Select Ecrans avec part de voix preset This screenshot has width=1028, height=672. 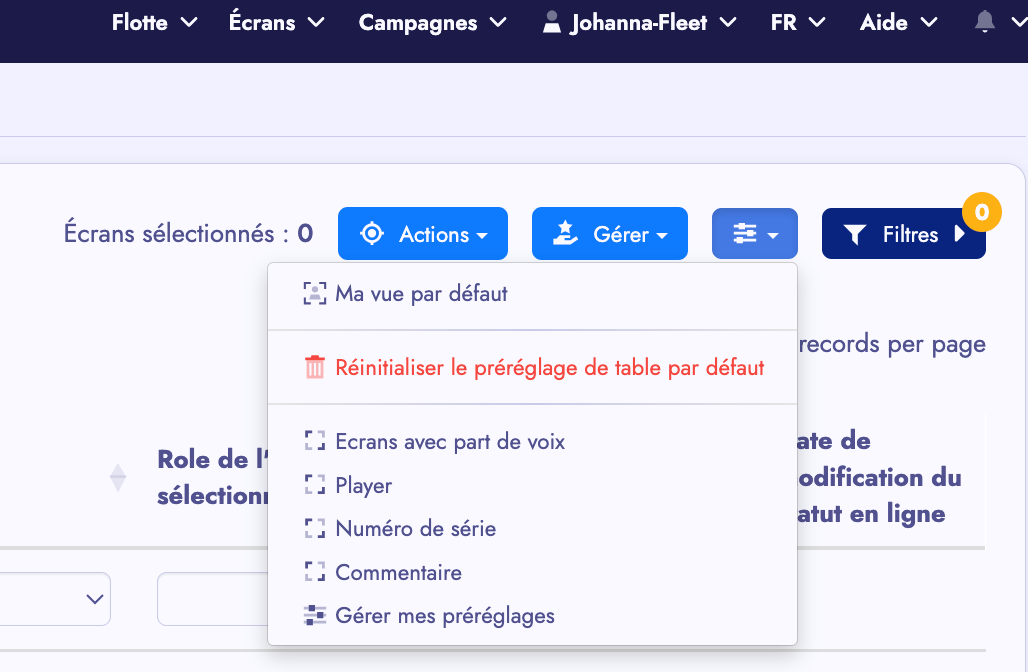[x=450, y=441]
